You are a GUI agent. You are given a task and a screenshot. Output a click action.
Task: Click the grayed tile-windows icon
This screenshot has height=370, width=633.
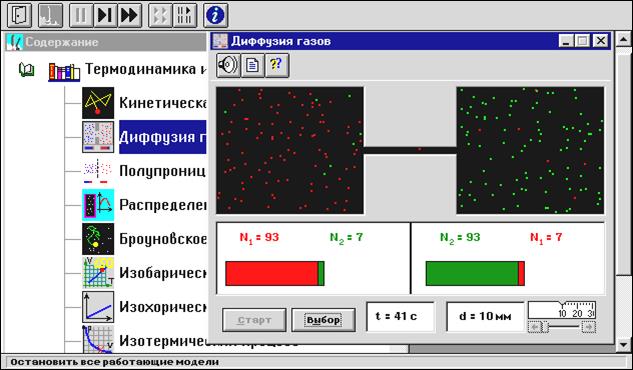tap(160, 15)
